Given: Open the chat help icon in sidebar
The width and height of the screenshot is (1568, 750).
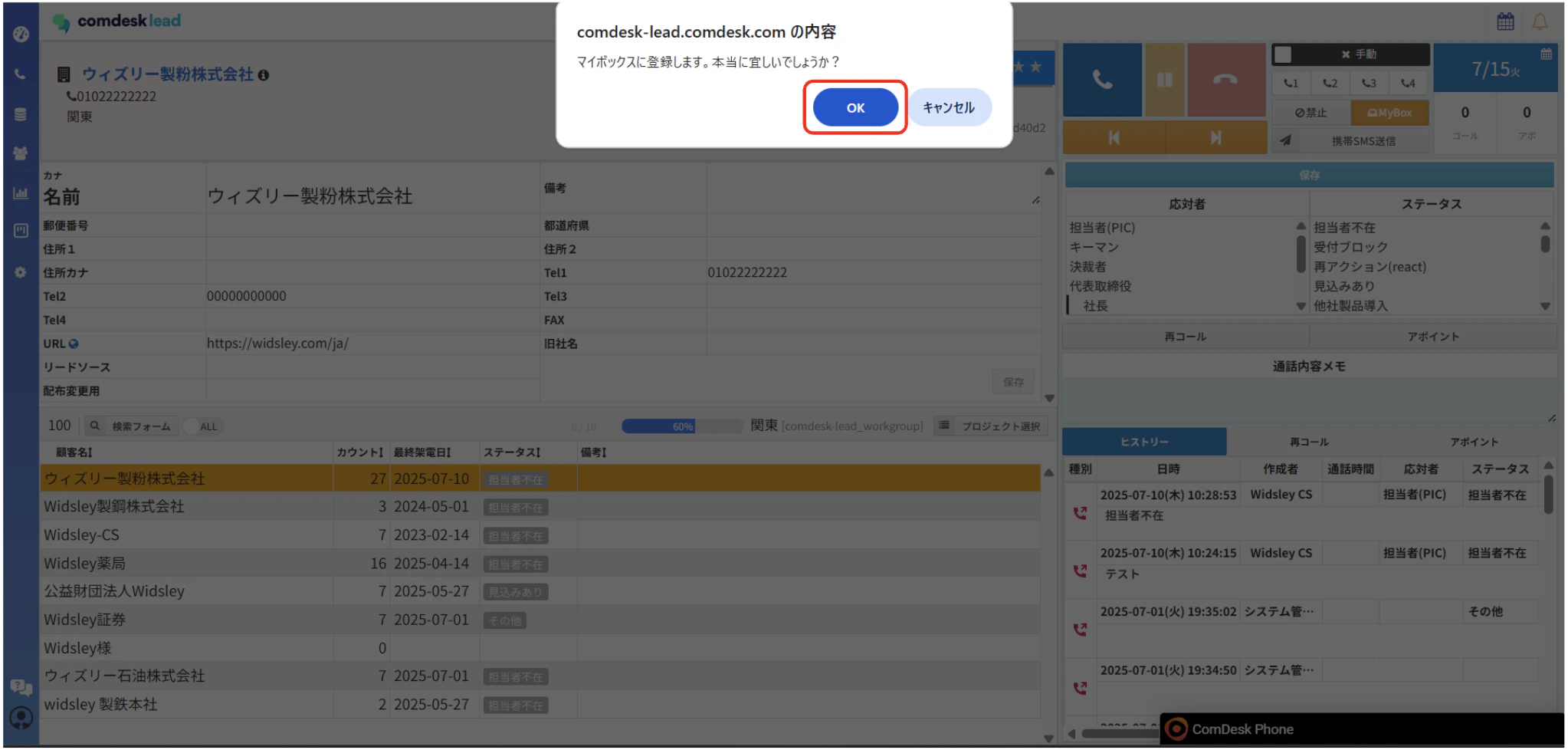Looking at the screenshot, I should pos(21,686).
